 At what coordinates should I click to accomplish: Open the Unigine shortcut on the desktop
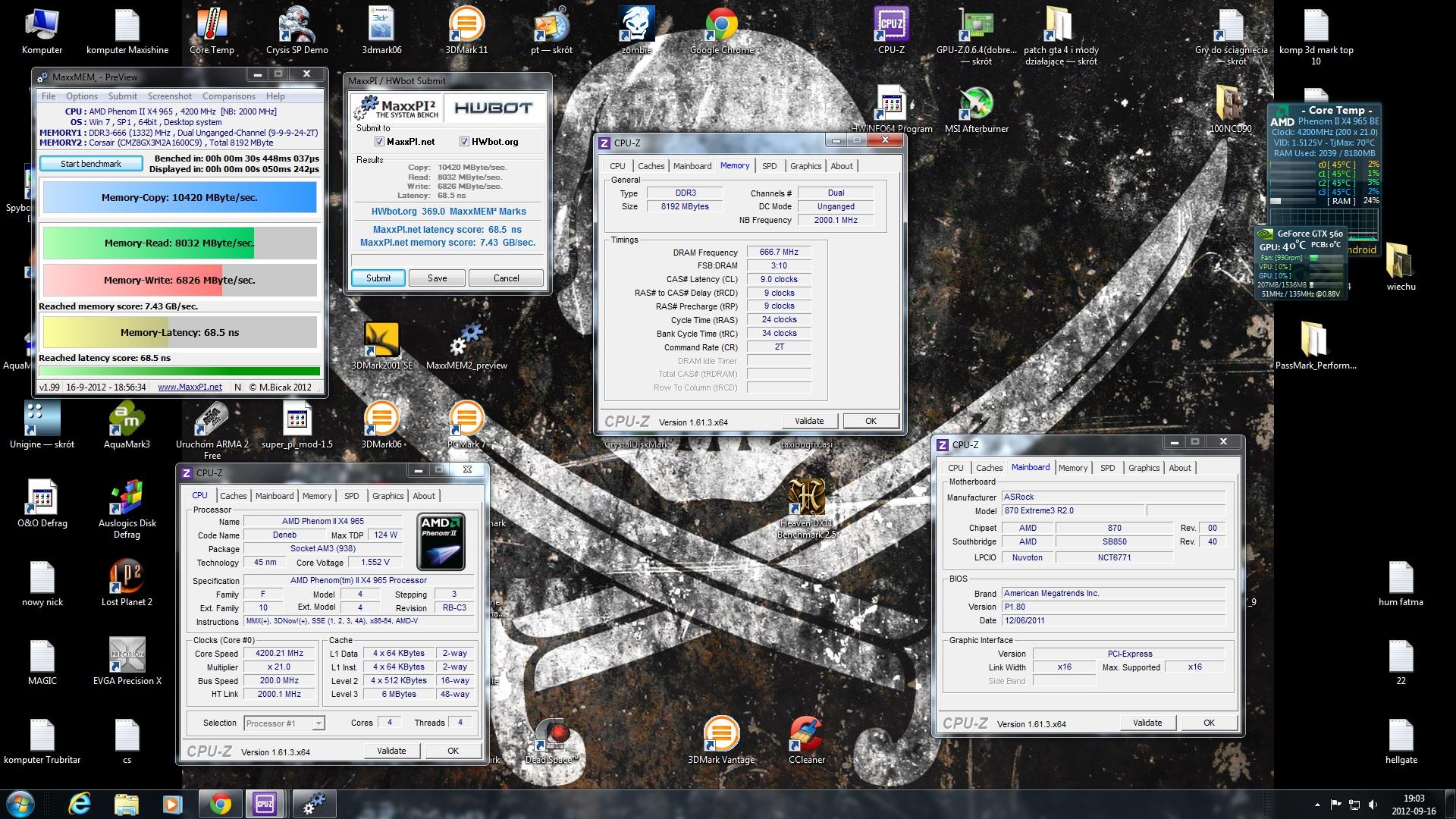(x=42, y=425)
